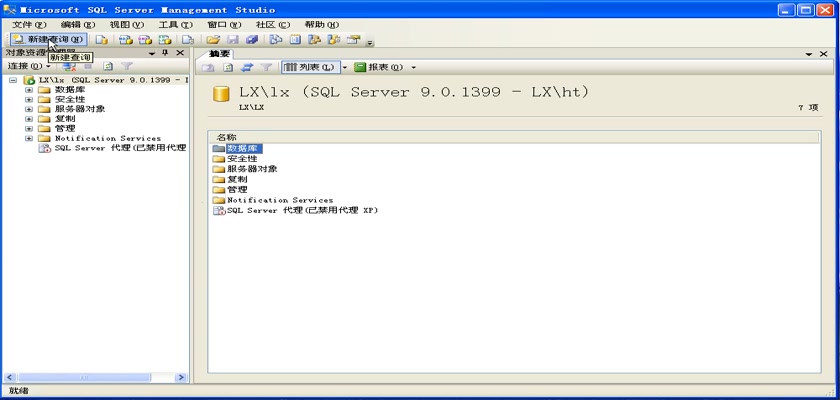Viewport: 840px width, 400px height.
Task: Open Template Explorer toolbar icon
Action: [334, 40]
